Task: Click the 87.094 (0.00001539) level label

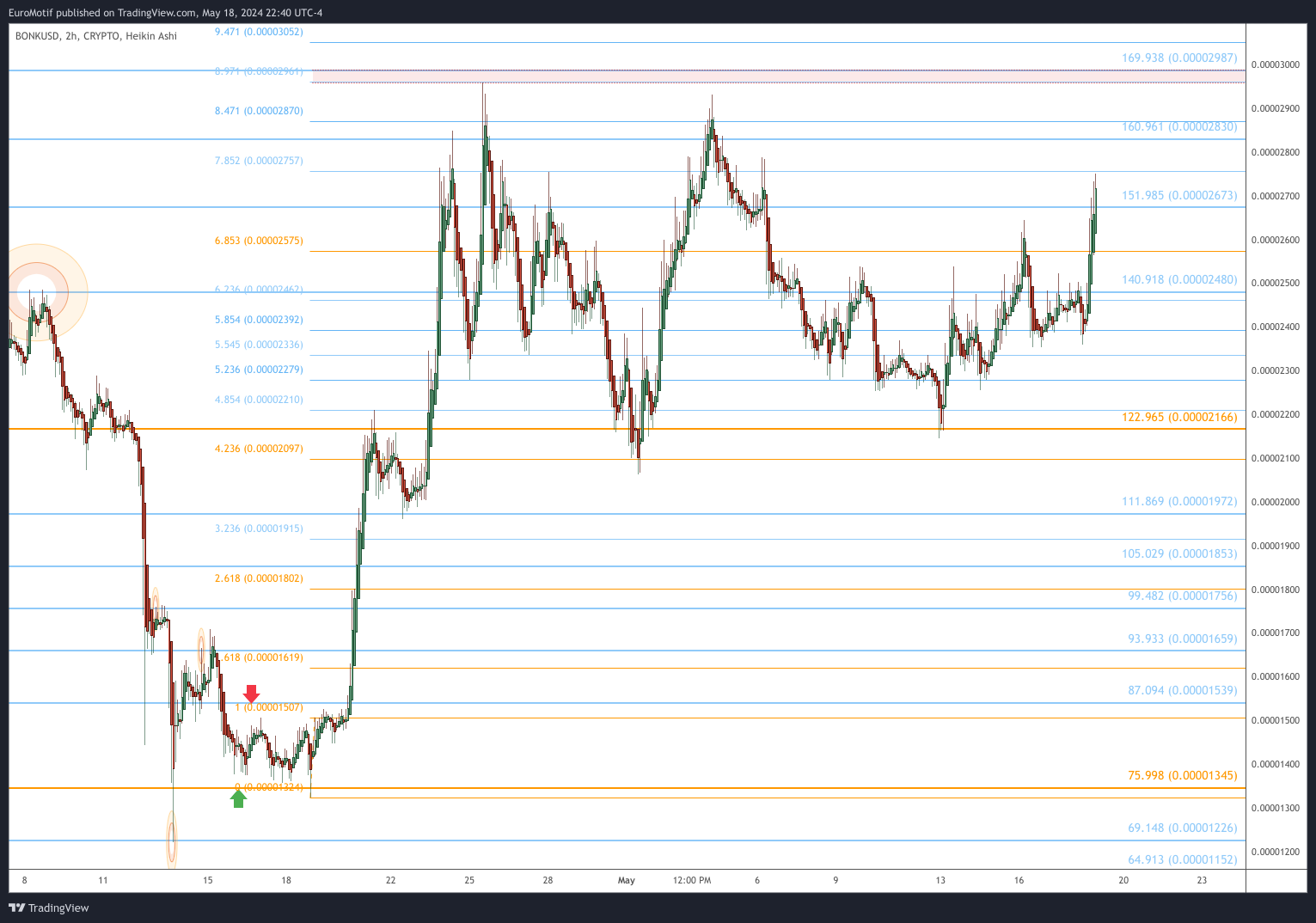Action: [x=1183, y=690]
